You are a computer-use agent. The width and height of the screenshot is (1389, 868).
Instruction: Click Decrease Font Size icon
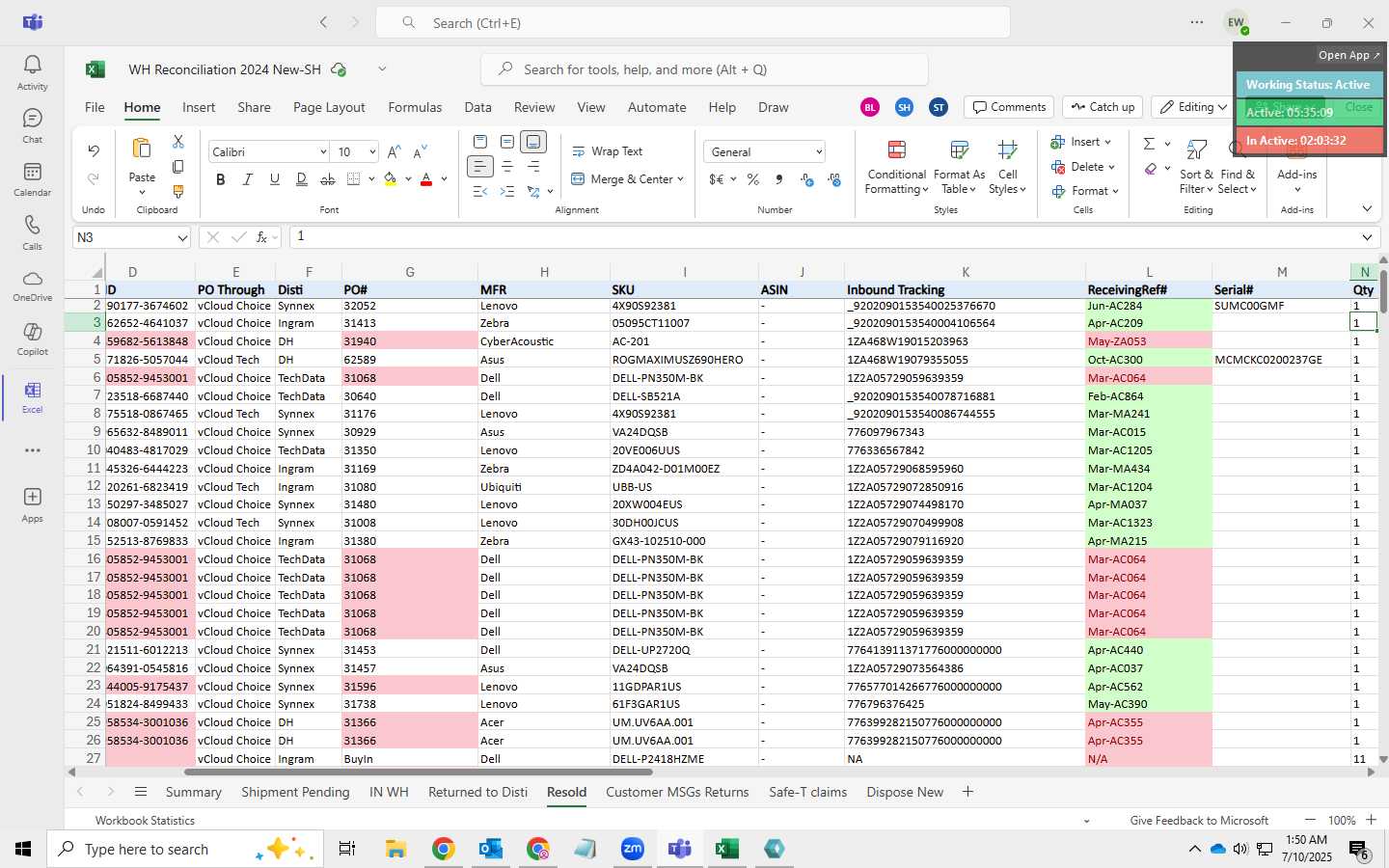(x=420, y=151)
